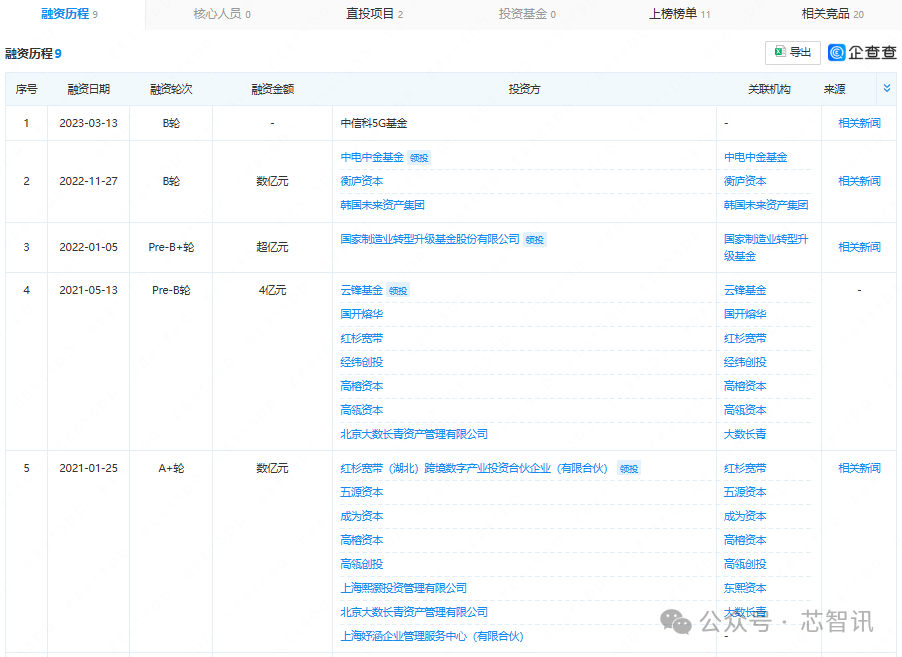
Task: Open investor 成为资本 in 投资方 column
Action: point(361,516)
